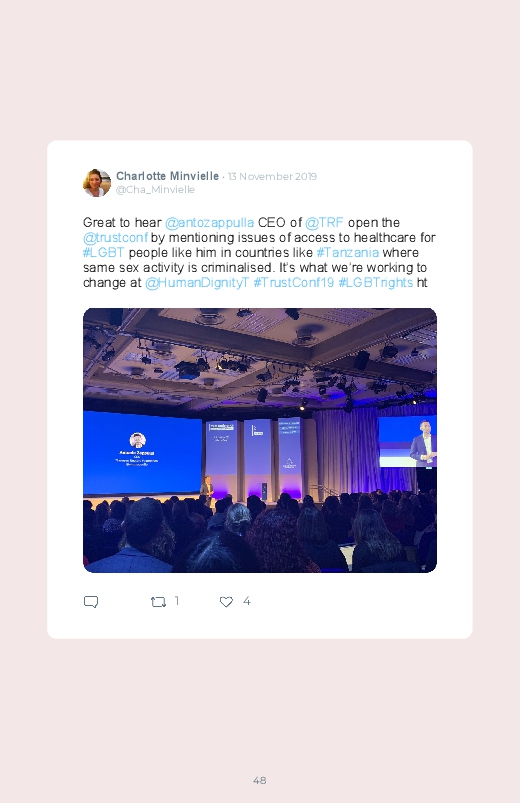
Task: Open the @HumanDignityT mention
Action: (x=197, y=283)
